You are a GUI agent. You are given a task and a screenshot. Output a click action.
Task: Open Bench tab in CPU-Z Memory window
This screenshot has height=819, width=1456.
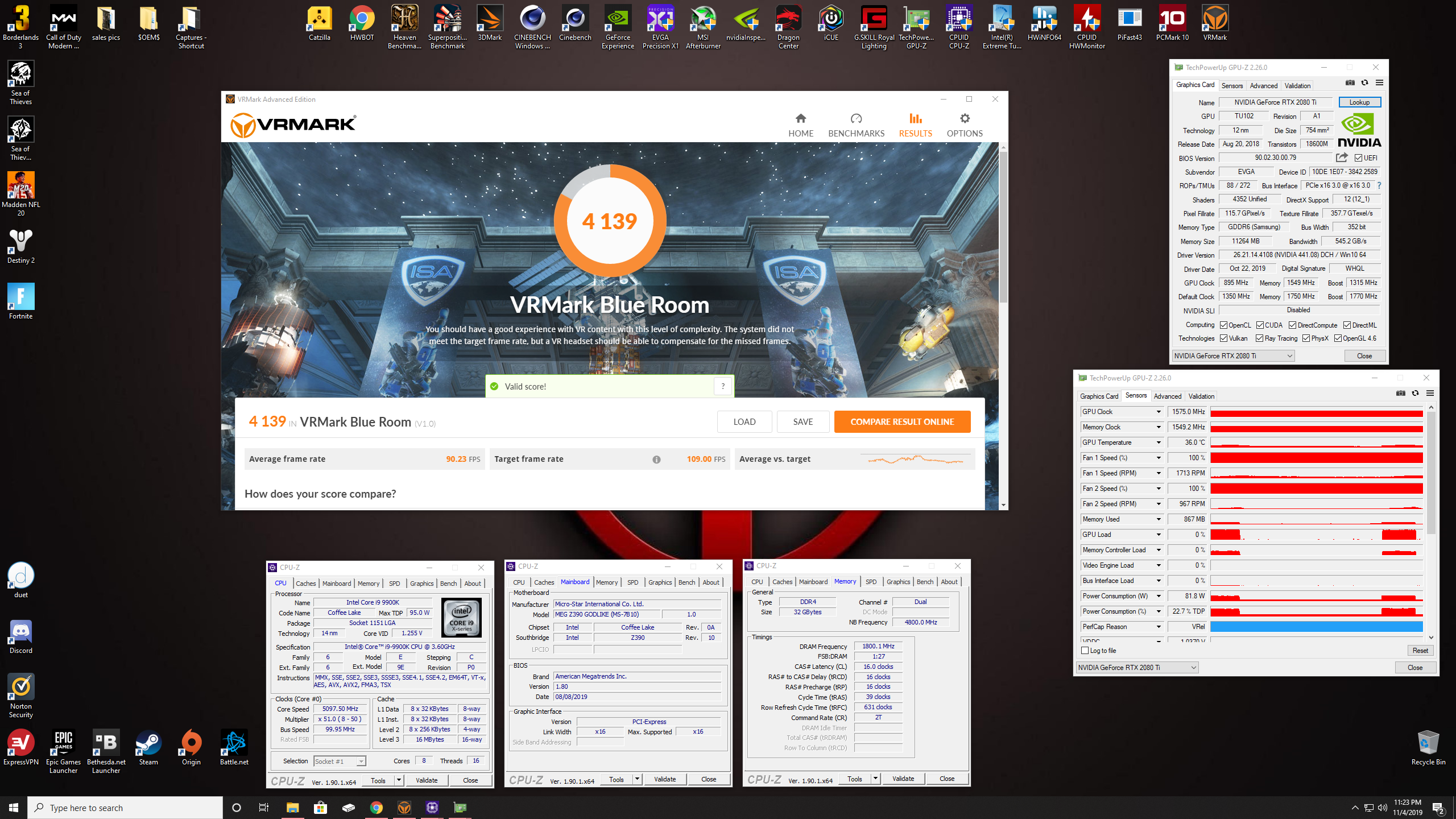[x=925, y=582]
